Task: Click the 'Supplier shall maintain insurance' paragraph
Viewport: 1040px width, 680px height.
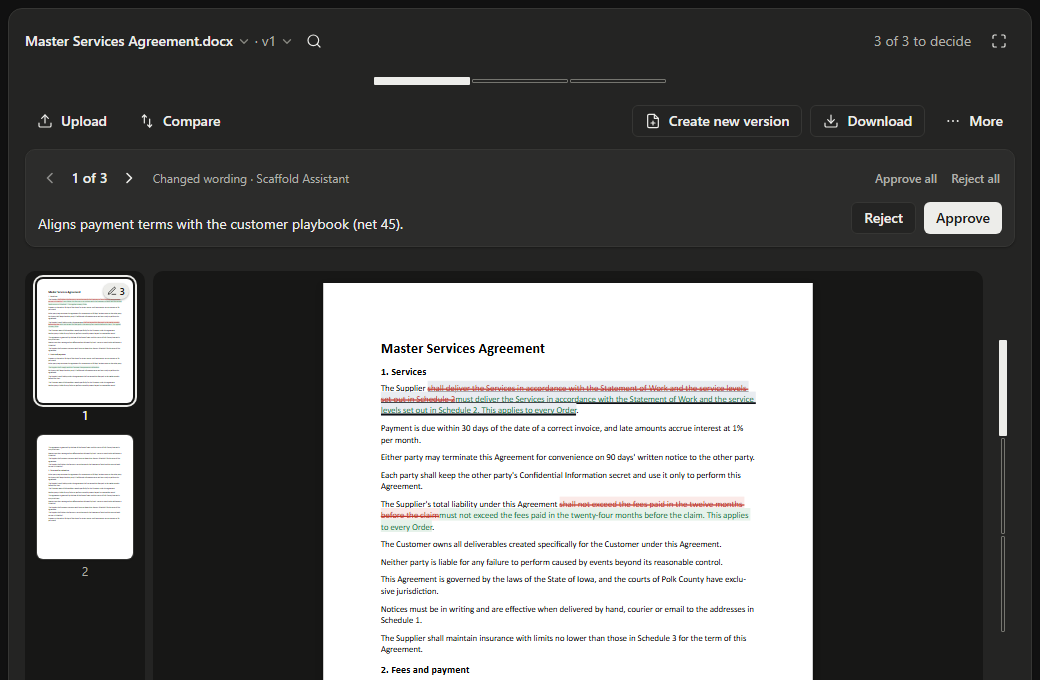Action: tap(563, 644)
